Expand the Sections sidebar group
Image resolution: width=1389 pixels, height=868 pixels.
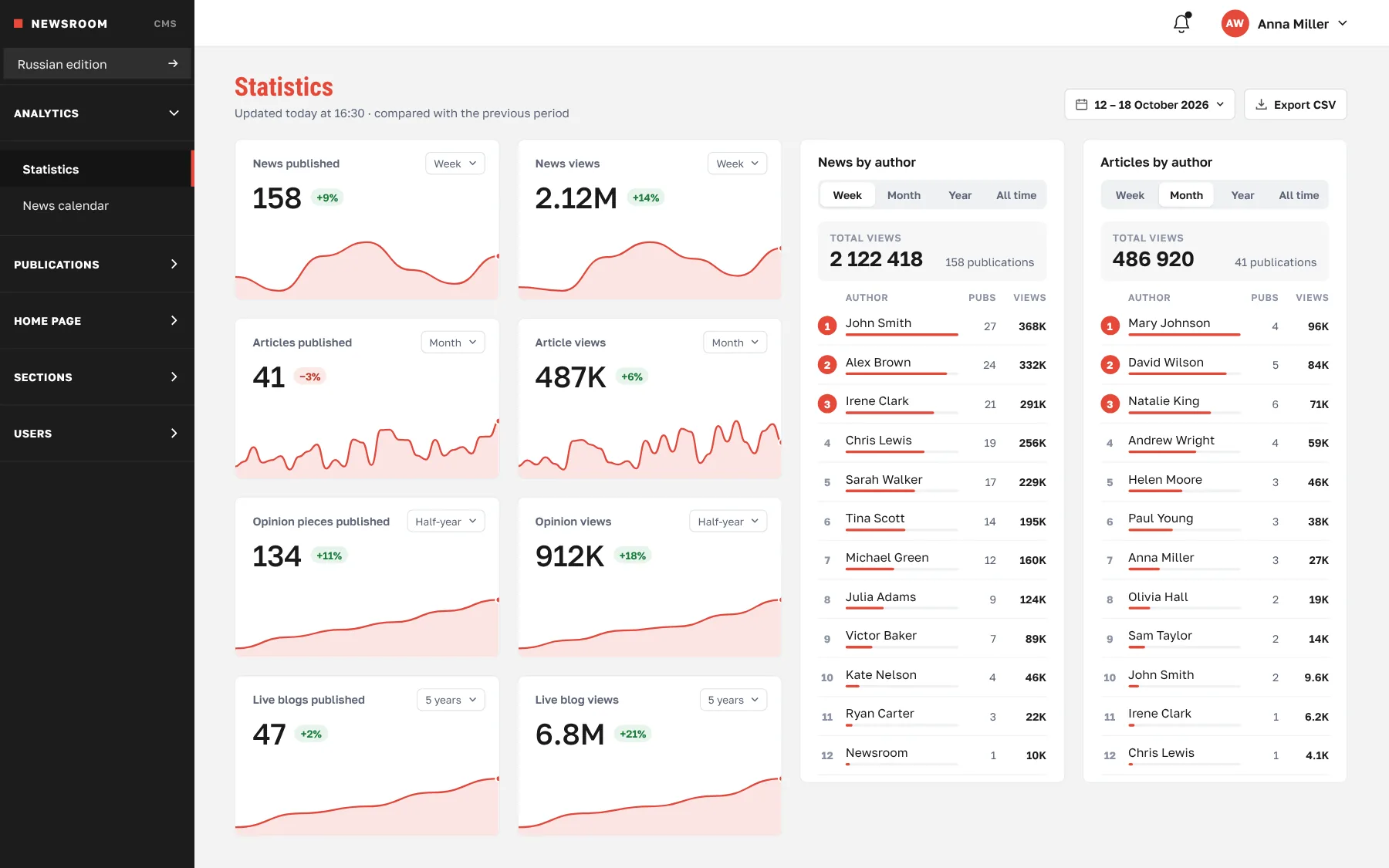click(x=96, y=377)
